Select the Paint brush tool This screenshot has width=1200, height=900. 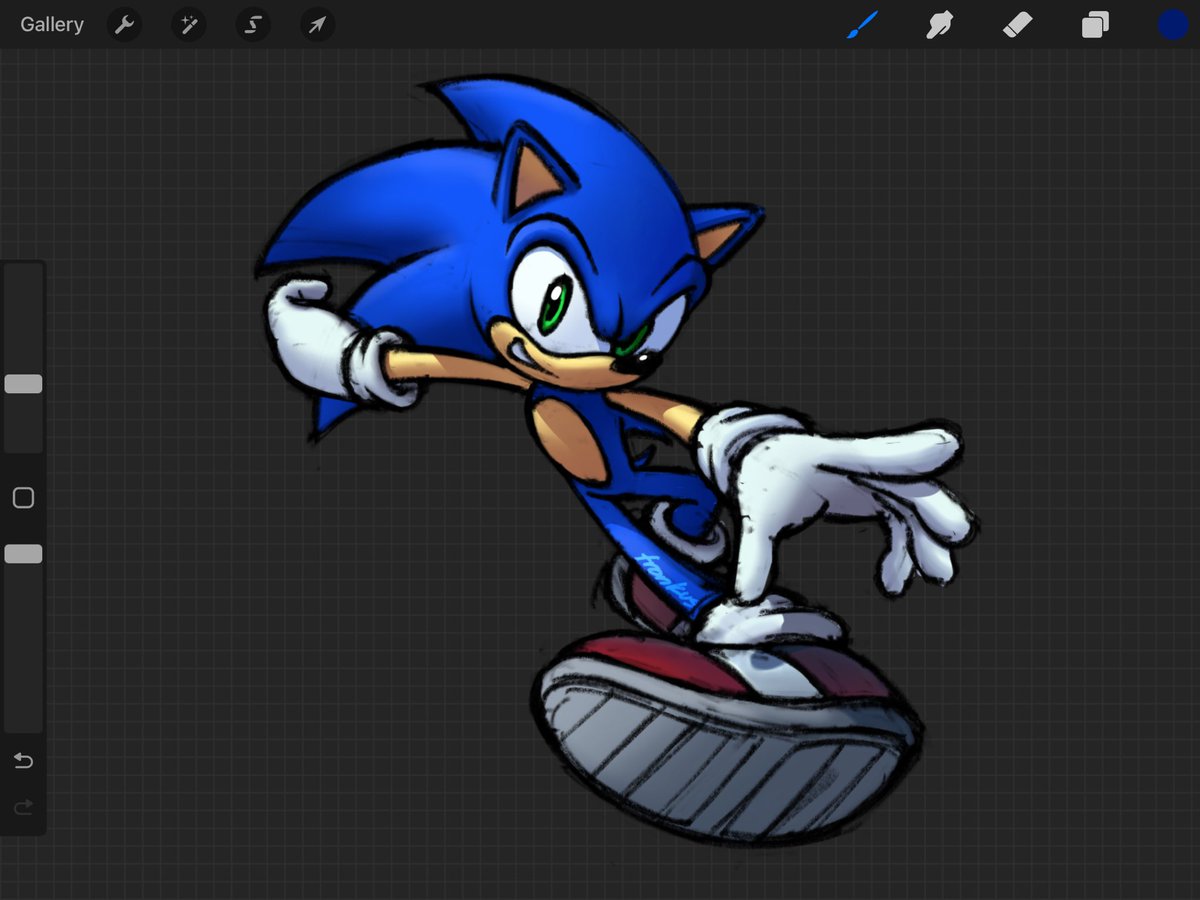(x=862, y=25)
